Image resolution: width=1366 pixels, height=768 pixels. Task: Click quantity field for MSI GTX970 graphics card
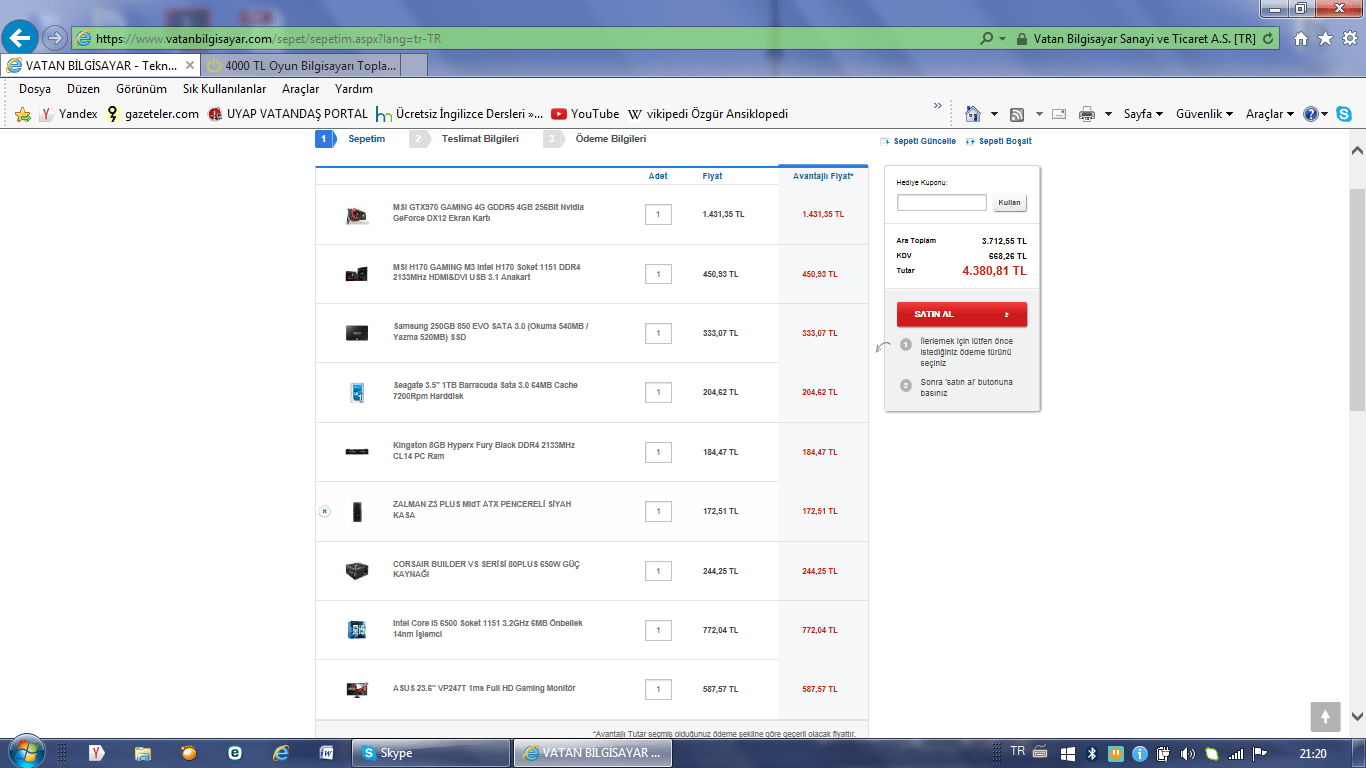658,214
